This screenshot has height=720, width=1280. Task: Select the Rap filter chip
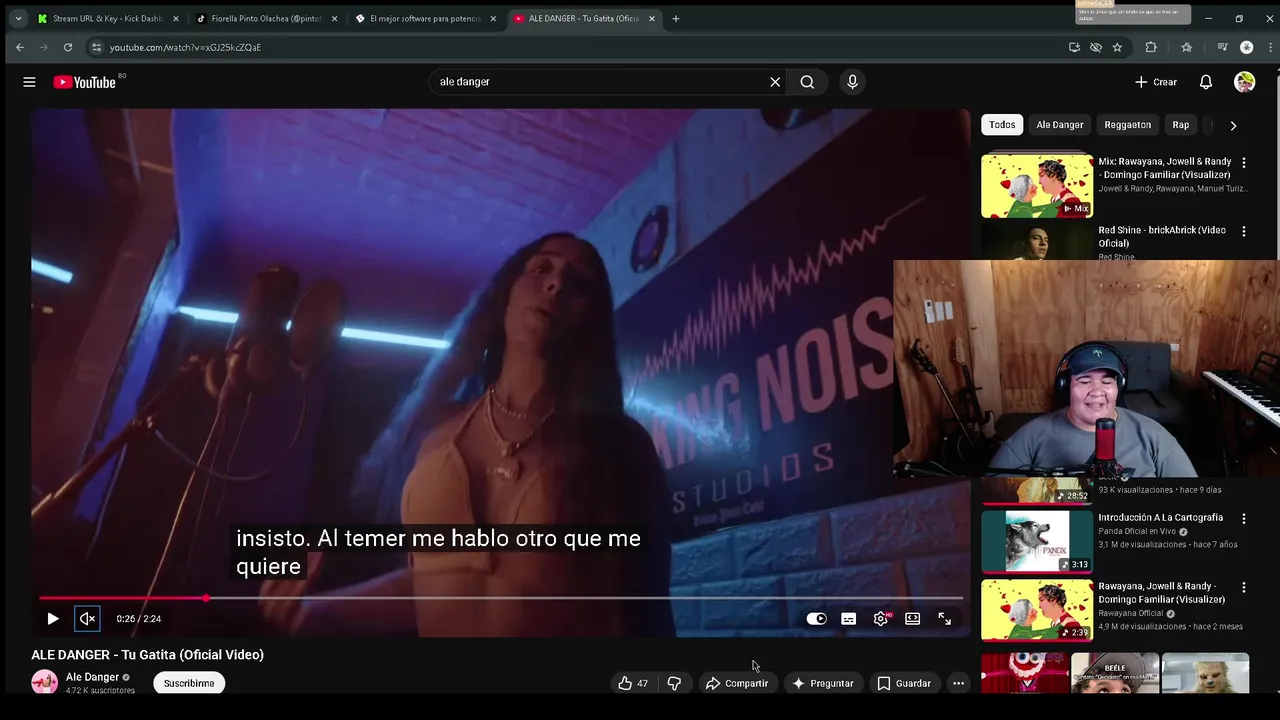click(x=1181, y=125)
